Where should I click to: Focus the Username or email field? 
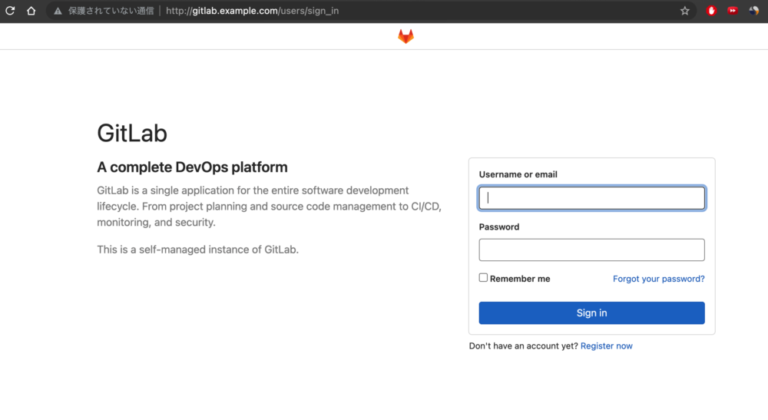coord(591,198)
